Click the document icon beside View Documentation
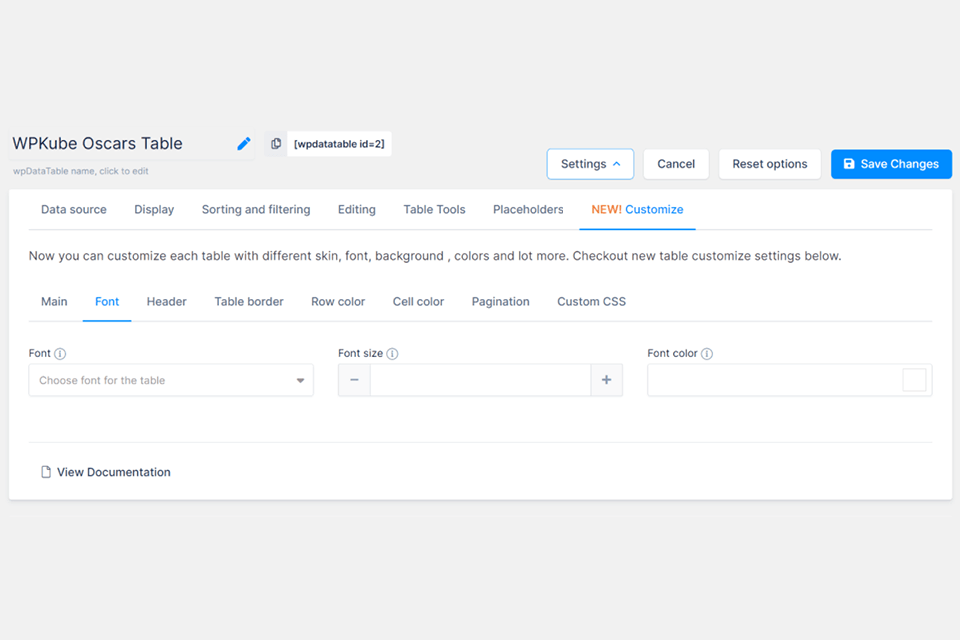 46,472
